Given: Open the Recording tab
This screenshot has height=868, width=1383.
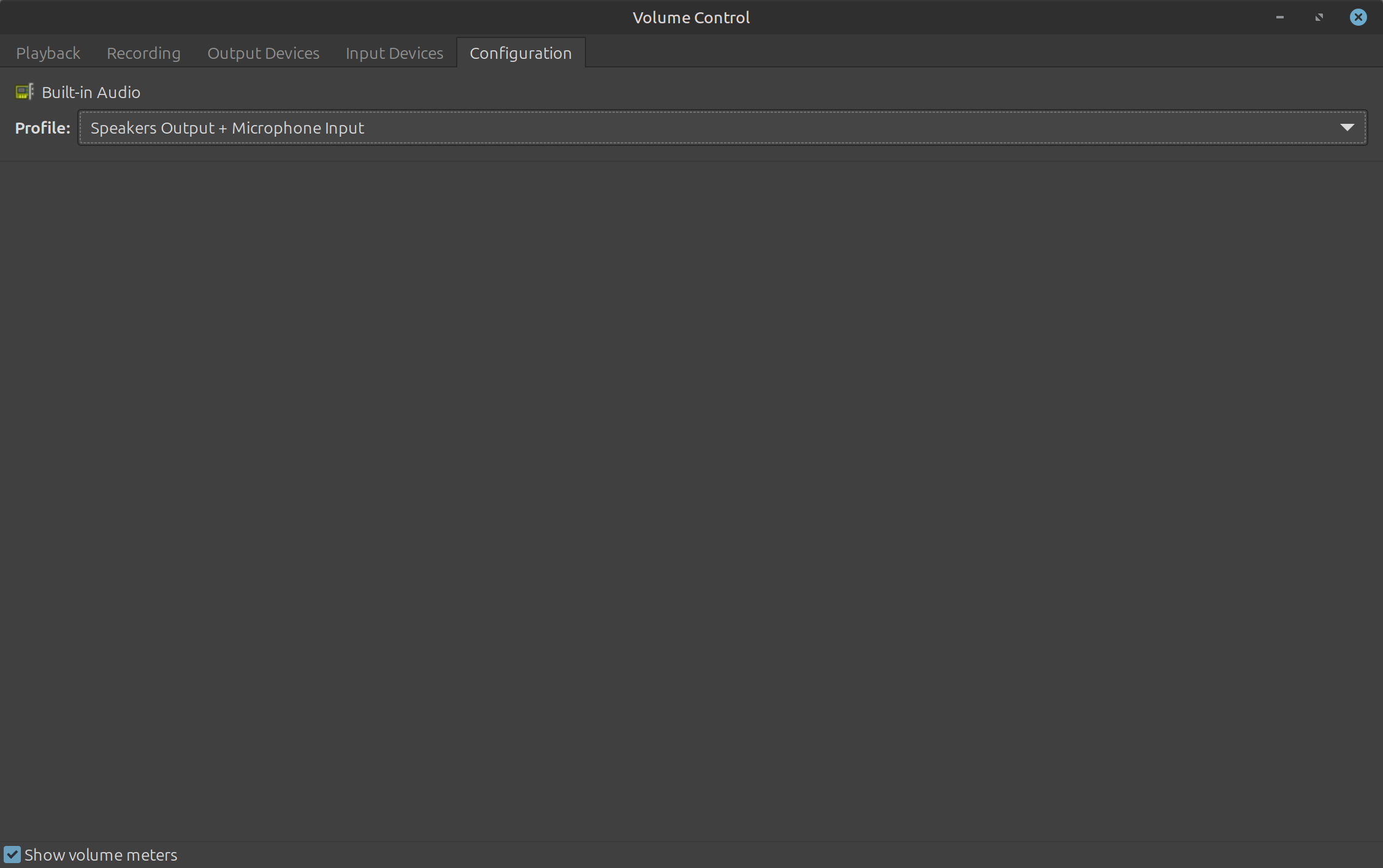Looking at the screenshot, I should coord(143,53).
